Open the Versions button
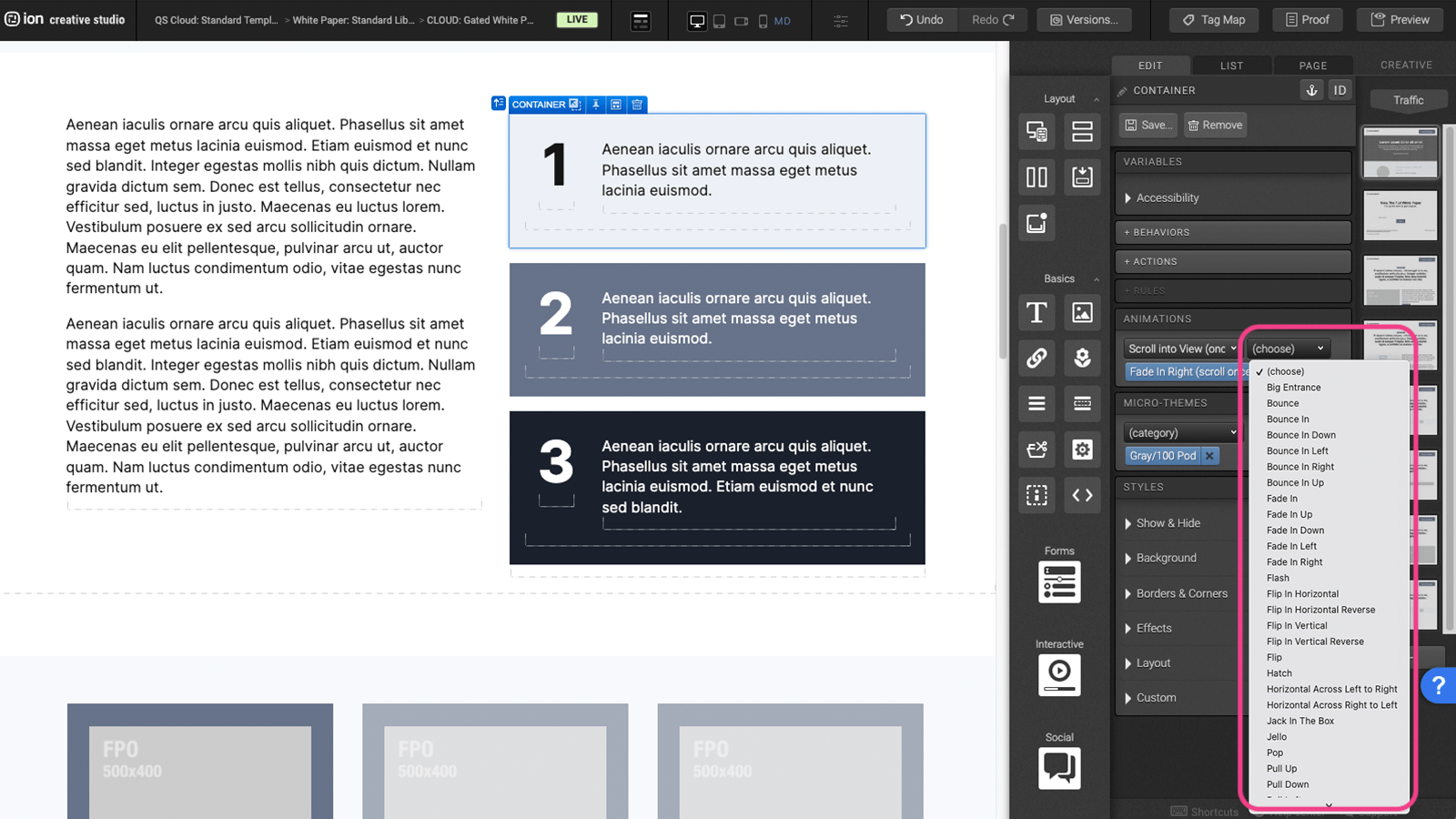Image resolution: width=1456 pixels, height=819 pixels. pos(1083,19)
